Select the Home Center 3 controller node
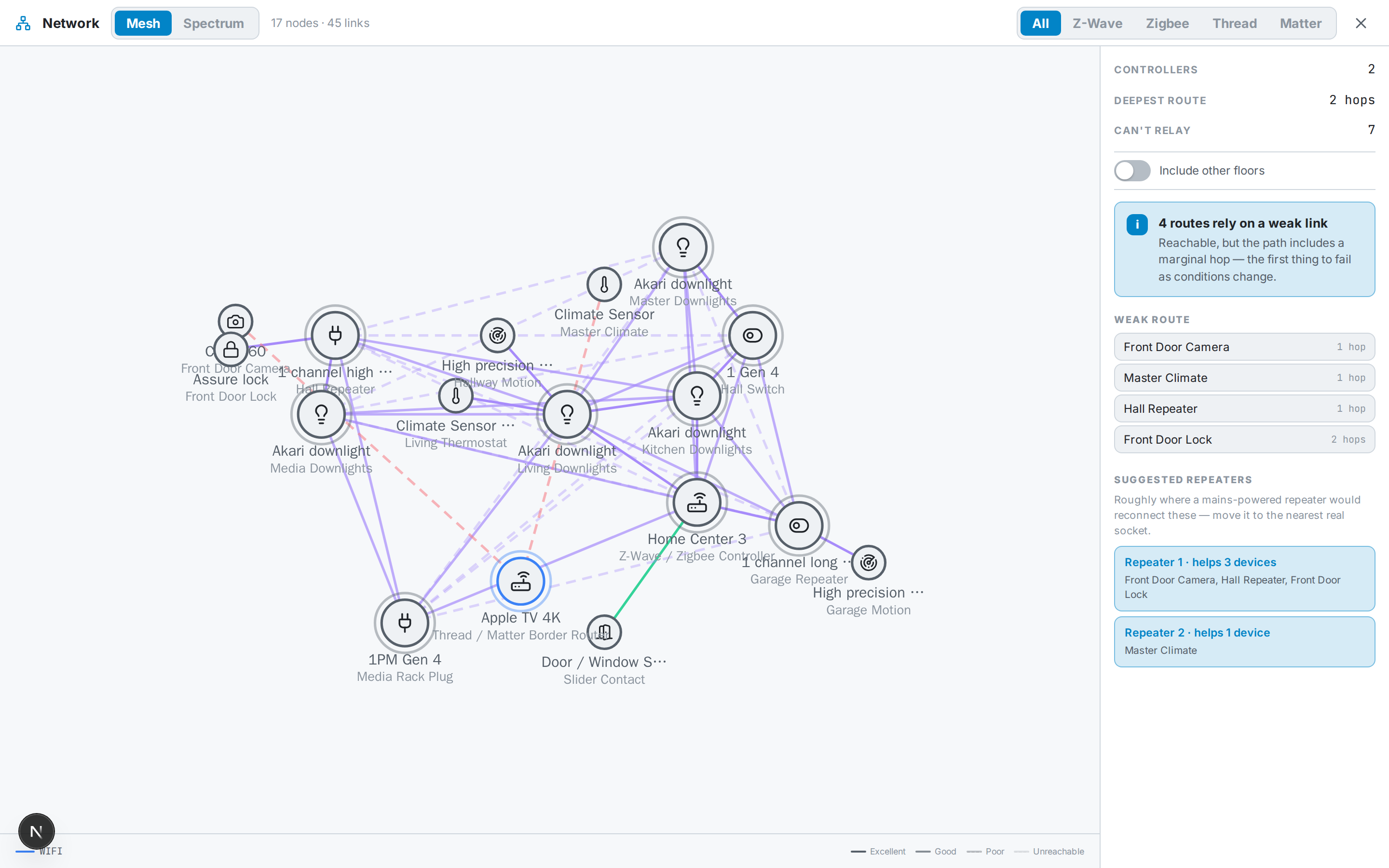This screenshot has height=868, width=1389. [x=697, y=502]
